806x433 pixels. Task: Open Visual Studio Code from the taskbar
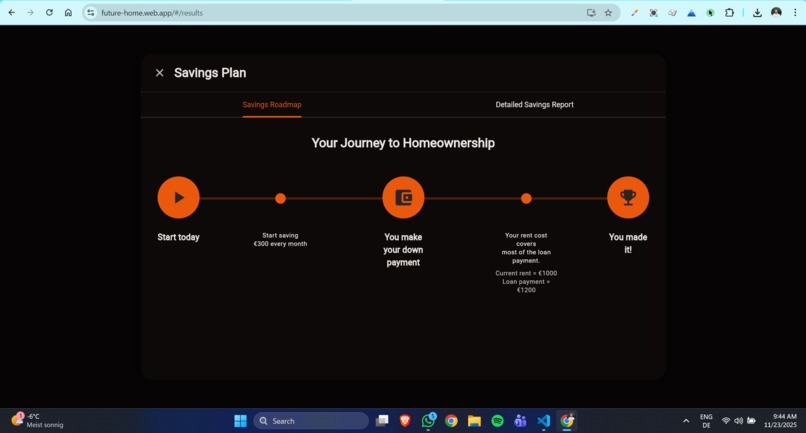click(543, 421)
